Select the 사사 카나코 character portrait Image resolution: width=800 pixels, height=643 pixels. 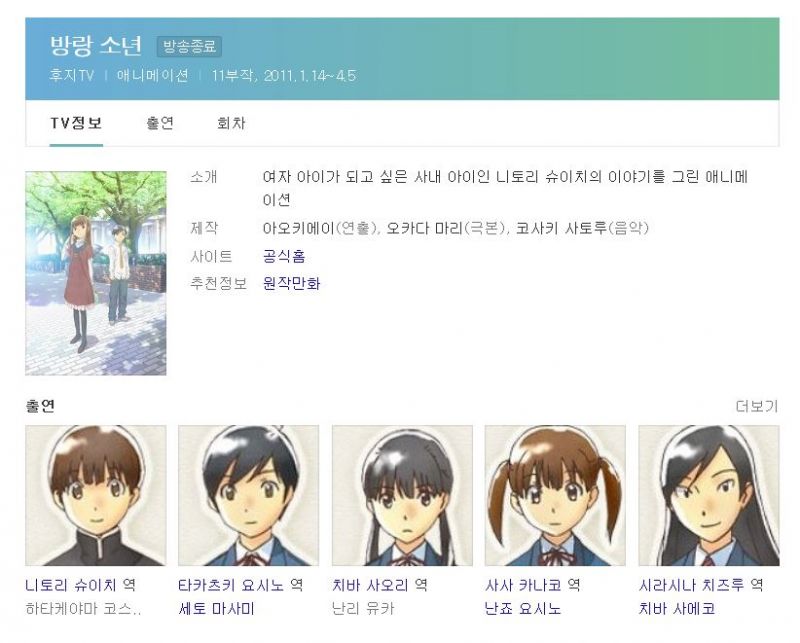click(555, 496)
